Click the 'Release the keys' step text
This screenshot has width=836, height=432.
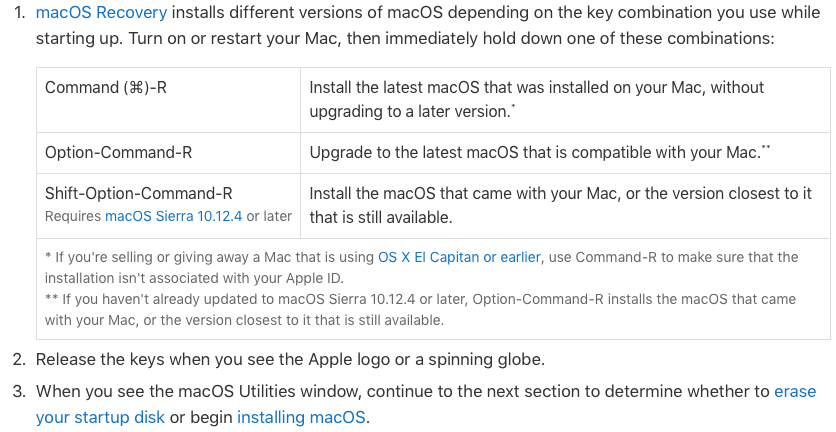(290, 359)
